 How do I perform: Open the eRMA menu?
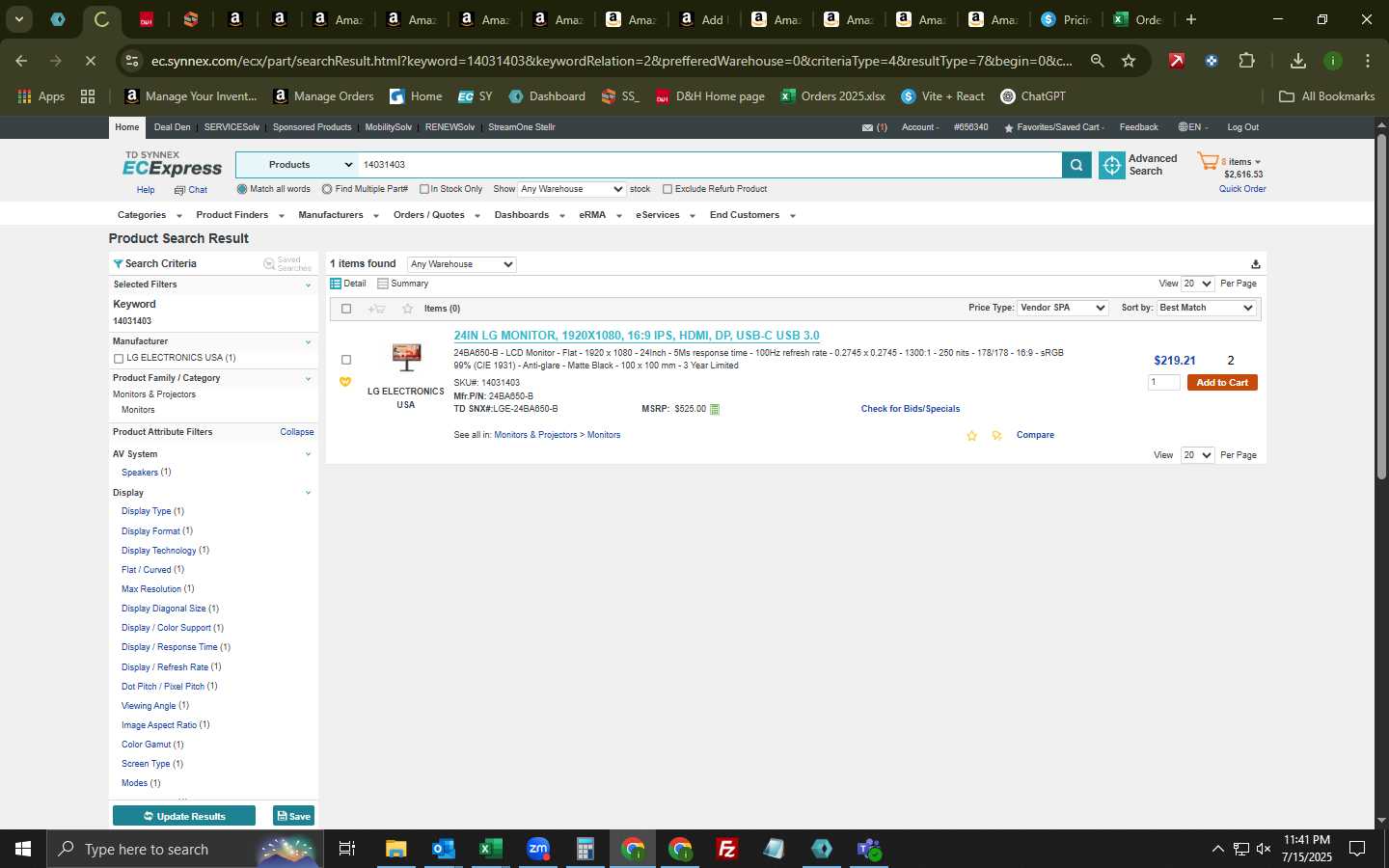coord(600,215)
